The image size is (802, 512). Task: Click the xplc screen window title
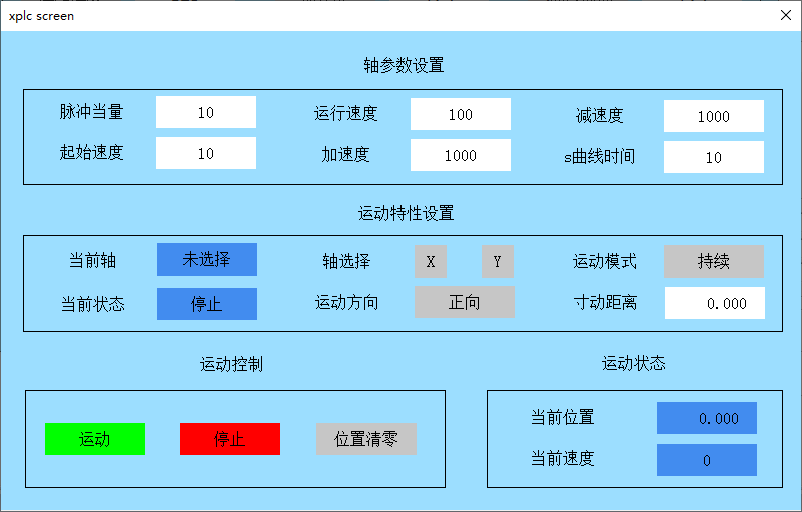[41, 16]
